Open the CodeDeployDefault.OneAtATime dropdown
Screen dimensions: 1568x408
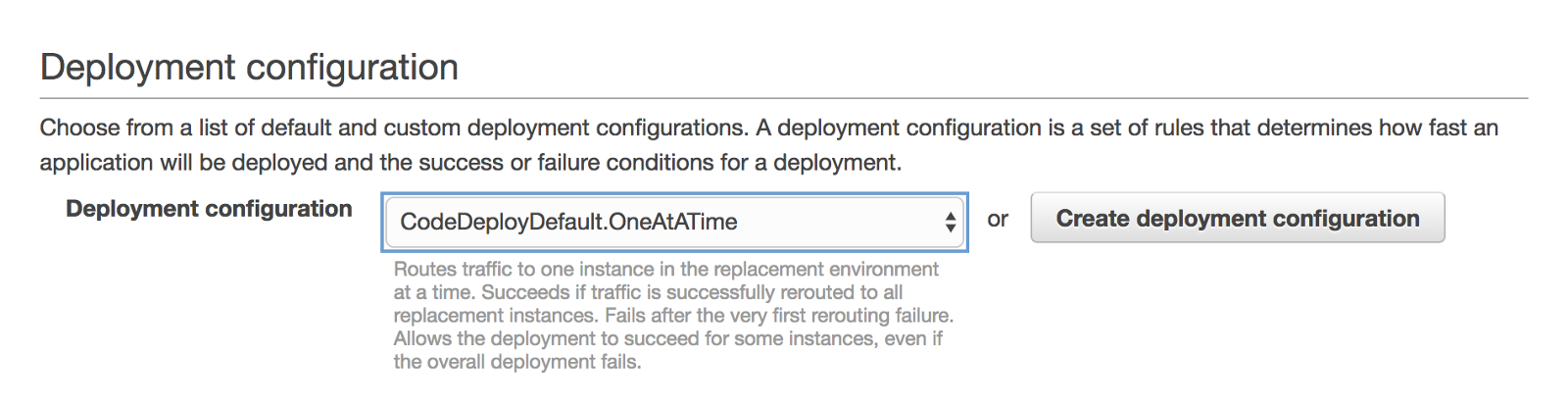(x=673, y=222)
